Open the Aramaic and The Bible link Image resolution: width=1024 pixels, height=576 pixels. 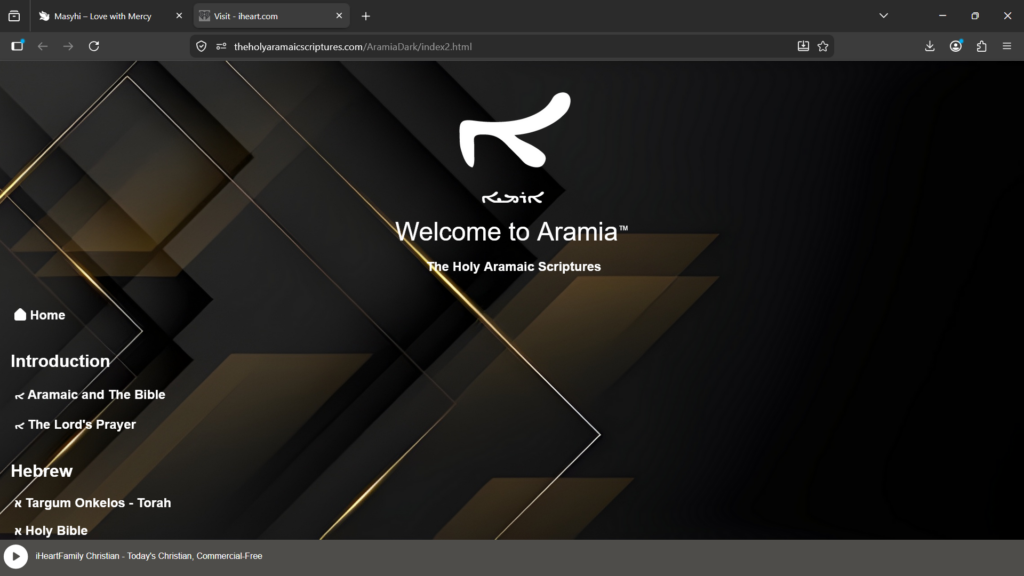[95, 395]
